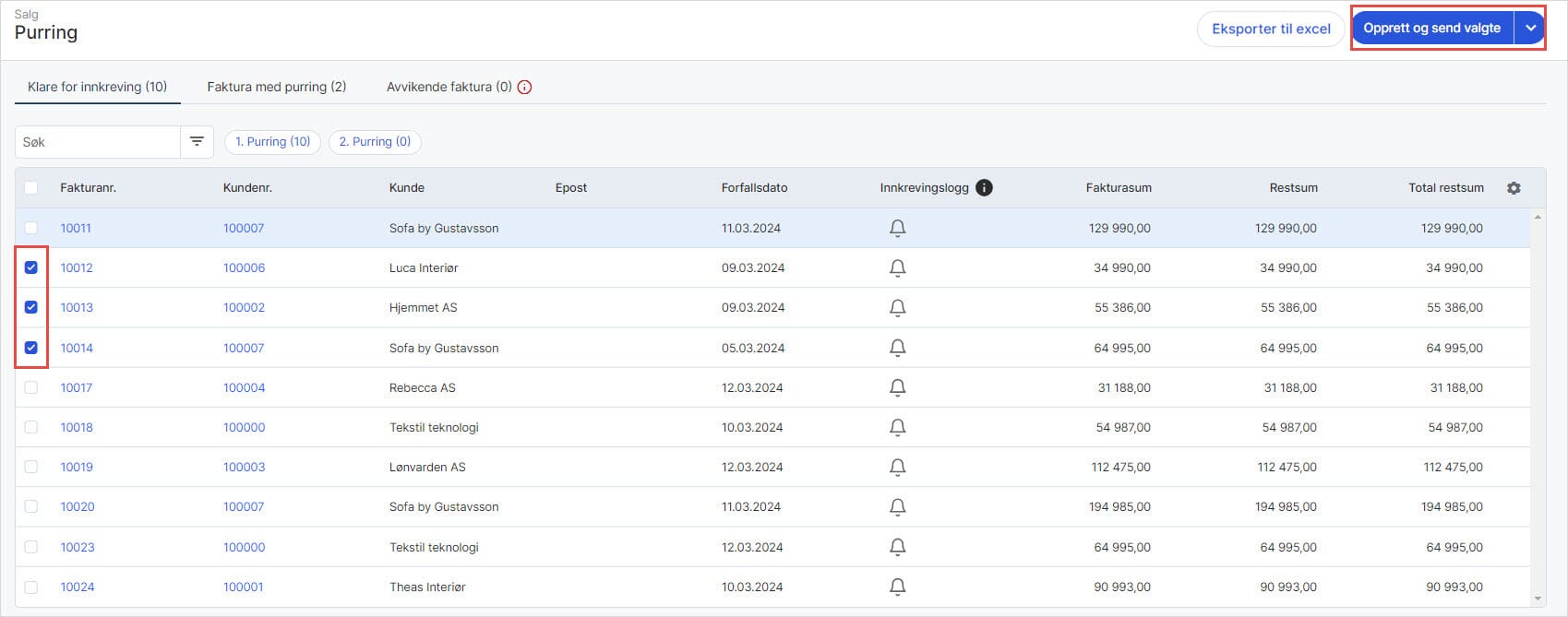Open the Avvikende faktura tab
This screenshot has height=617, width=1568.
[449, 87]
